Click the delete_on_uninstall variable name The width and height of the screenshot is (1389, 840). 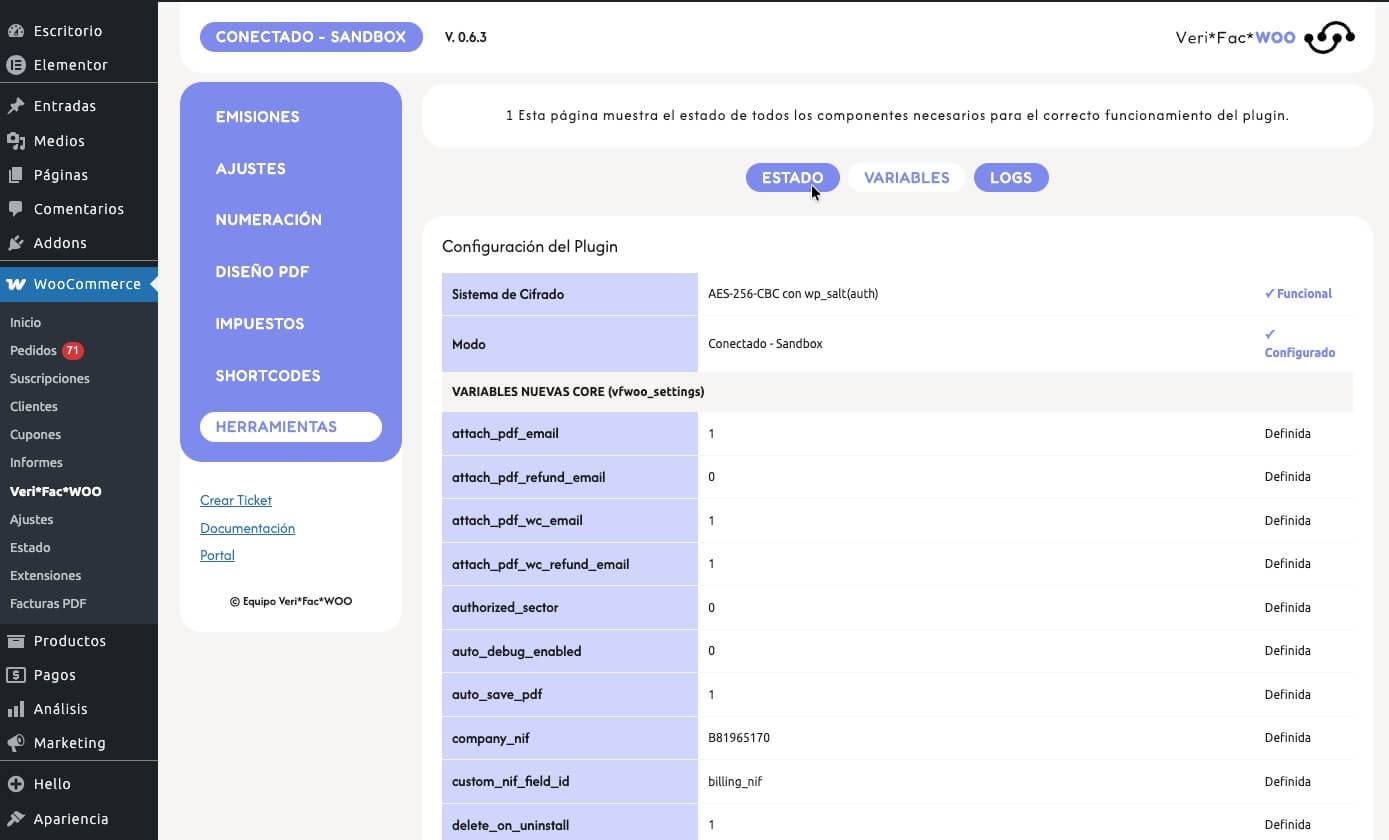(x=511, y=825)
